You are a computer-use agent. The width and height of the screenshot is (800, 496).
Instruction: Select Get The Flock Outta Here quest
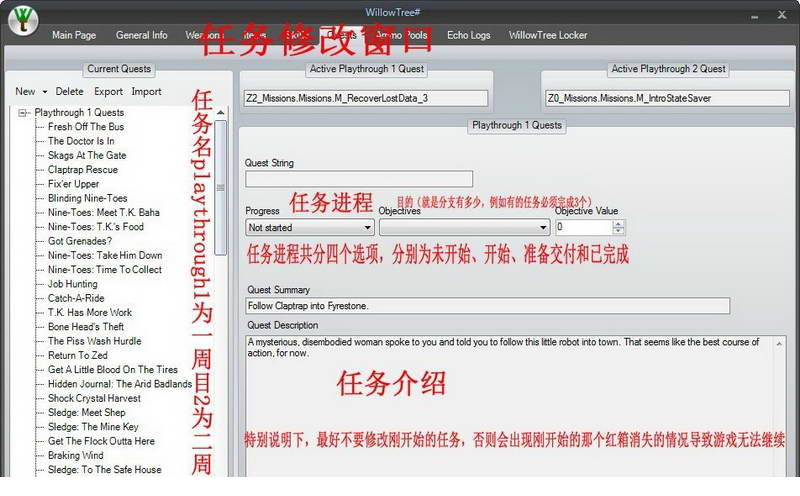[101, 441]
